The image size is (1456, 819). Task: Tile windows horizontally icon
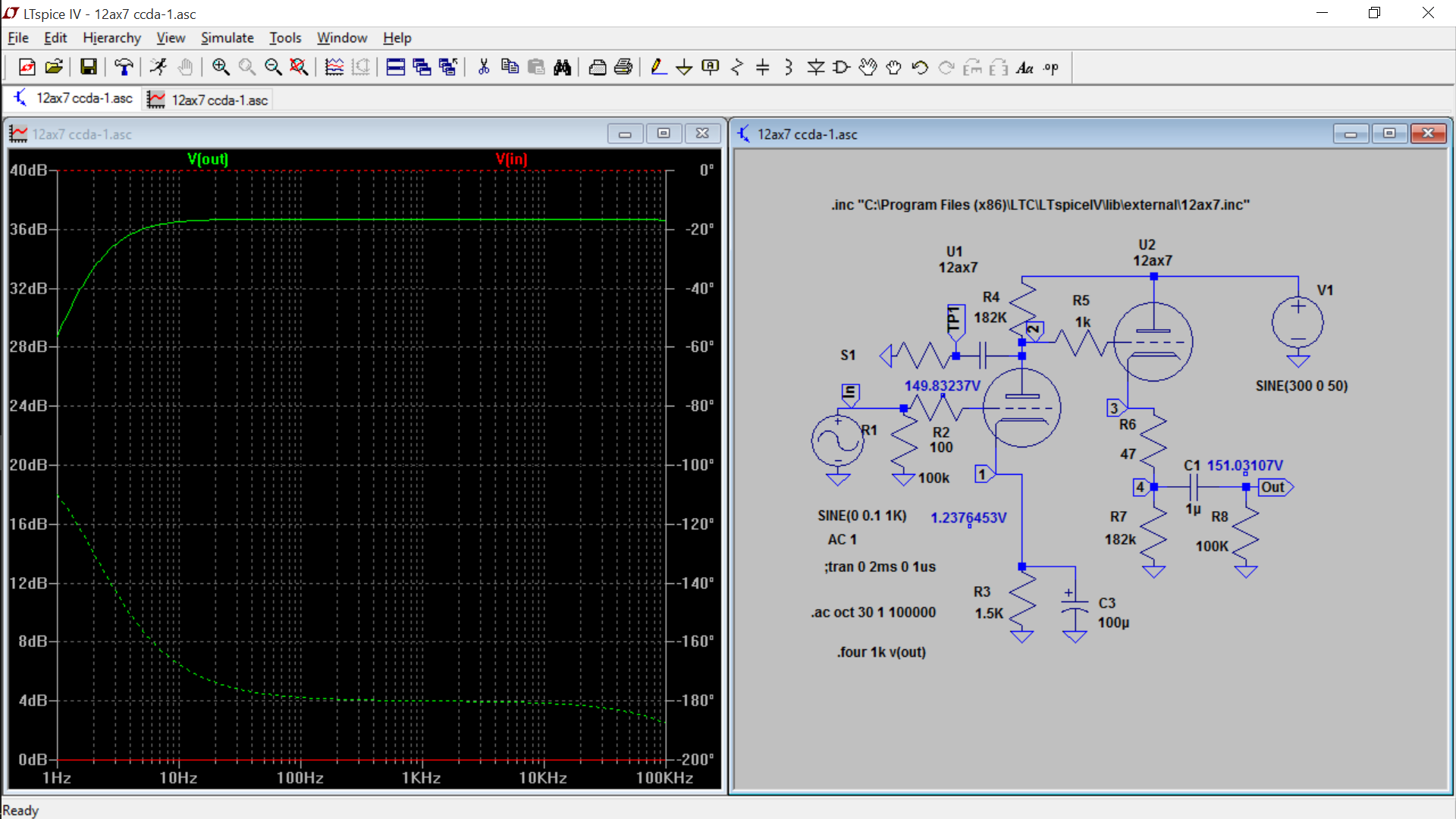pyautogui.click(x=396, y=67)
